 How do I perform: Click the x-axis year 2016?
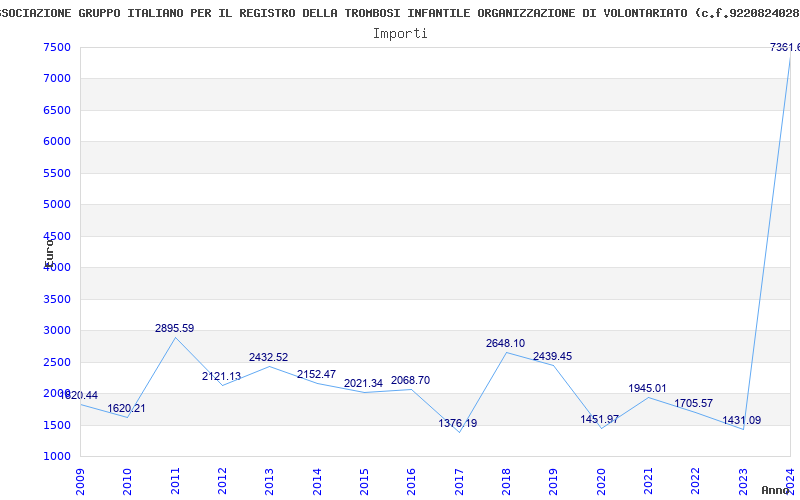click(412, 482)
